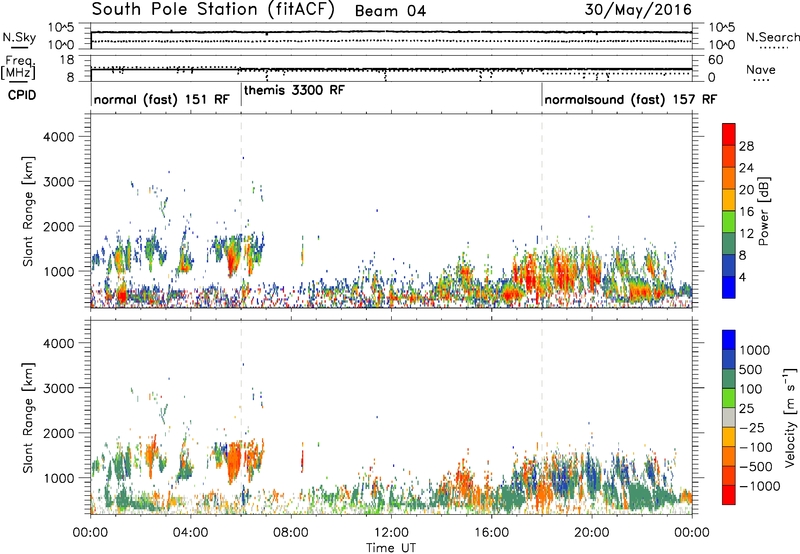
Task: Click the '1000' range tick on velocity panel axis
Action: click(x=59, y=478)
